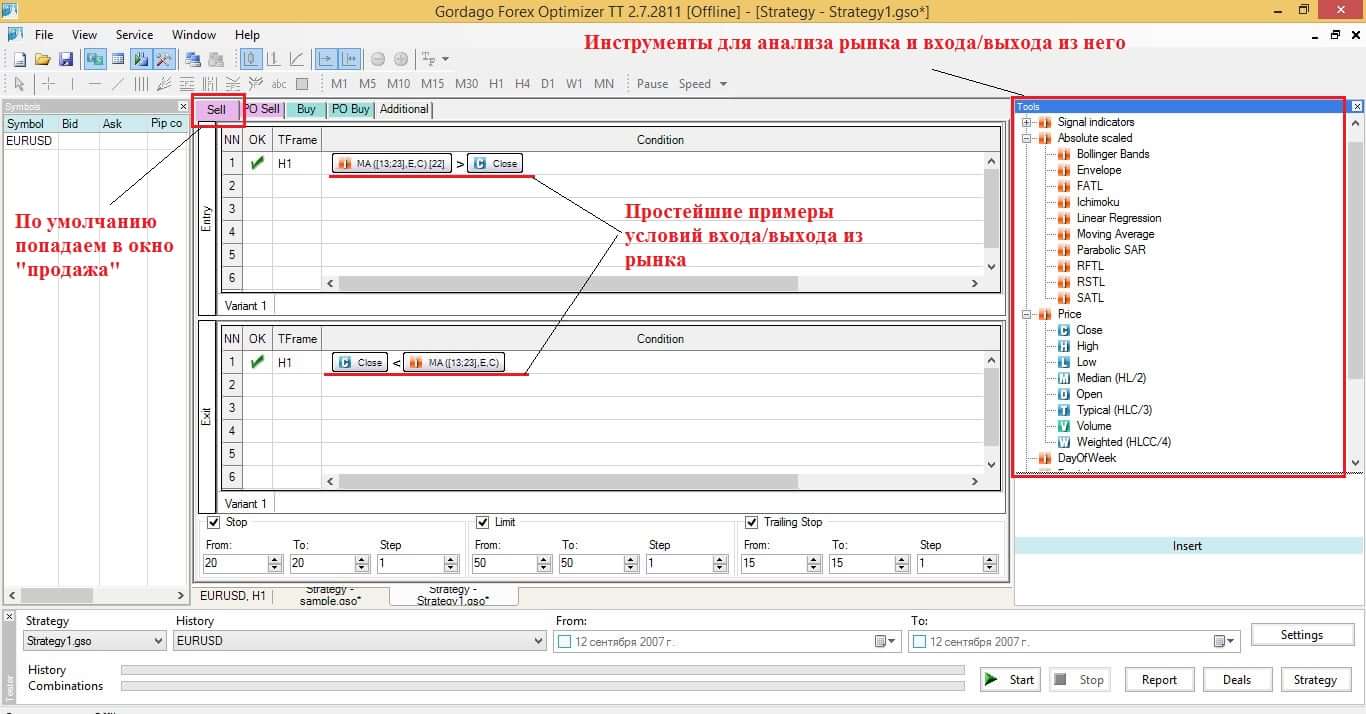Toggle the Stop checkbox
This screenshot has width=1366, height=714.
(x=213, y=522)
